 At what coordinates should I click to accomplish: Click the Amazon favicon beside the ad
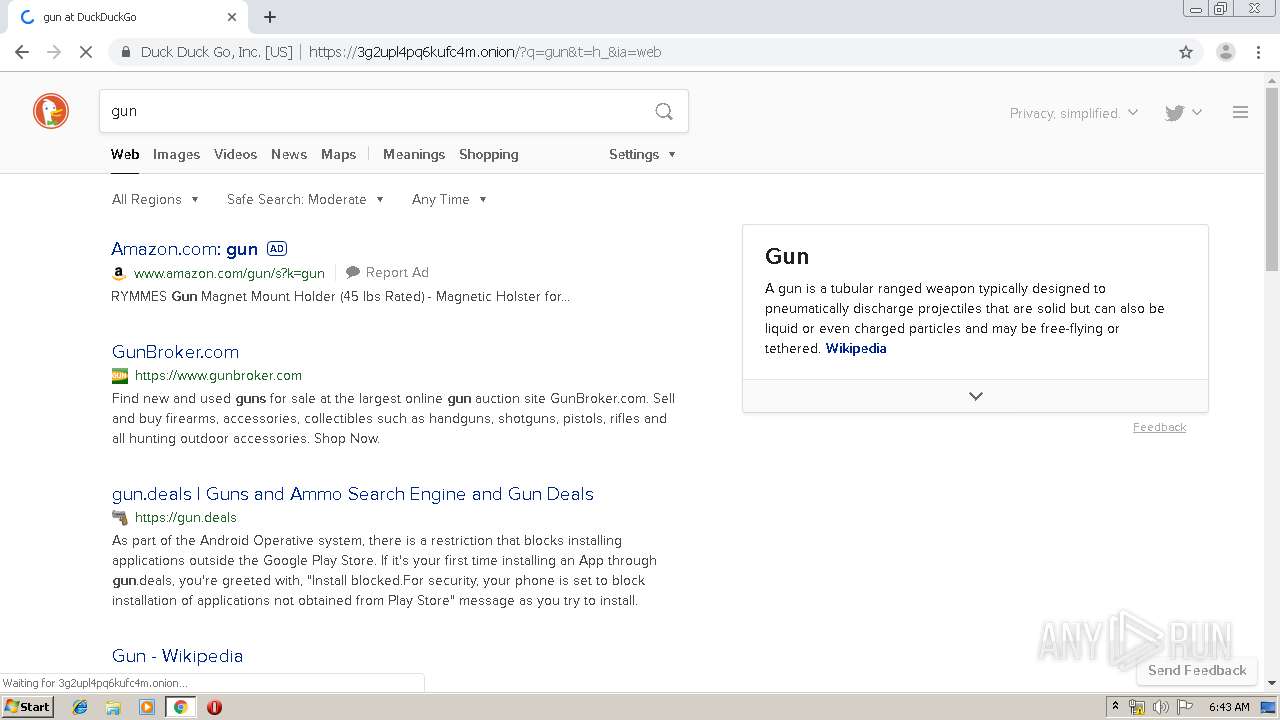tap(119, 273)
